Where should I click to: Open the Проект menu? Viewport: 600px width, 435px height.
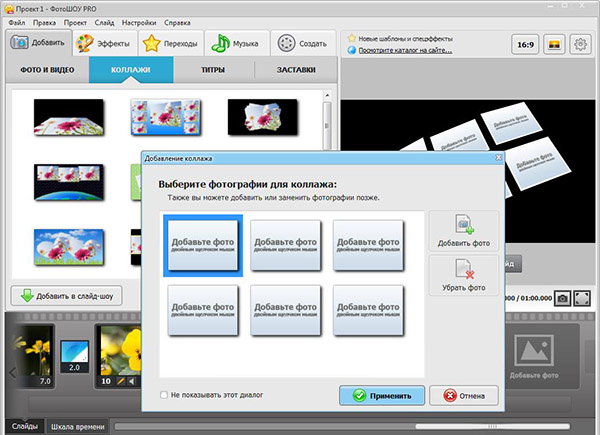click(x=75, y=23)
